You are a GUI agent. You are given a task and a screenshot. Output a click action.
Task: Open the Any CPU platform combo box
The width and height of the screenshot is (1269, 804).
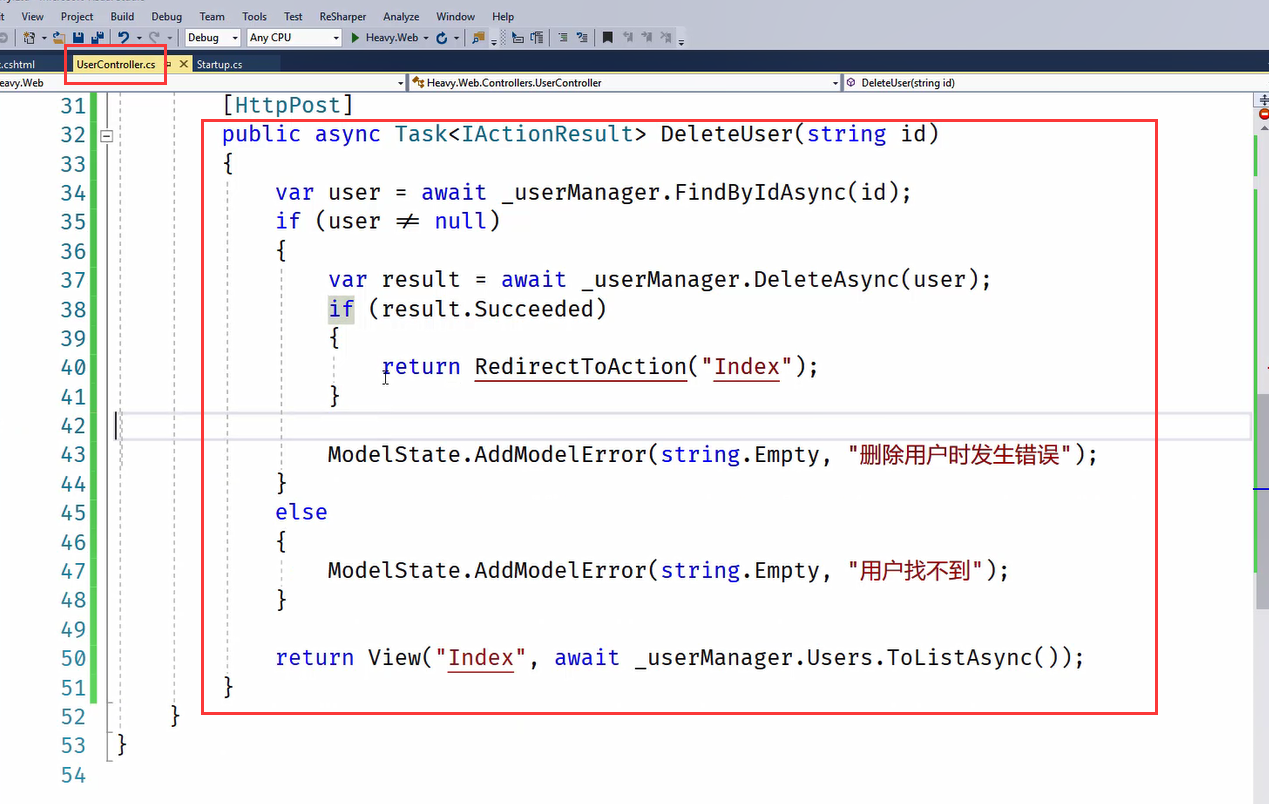click(294, 37)
